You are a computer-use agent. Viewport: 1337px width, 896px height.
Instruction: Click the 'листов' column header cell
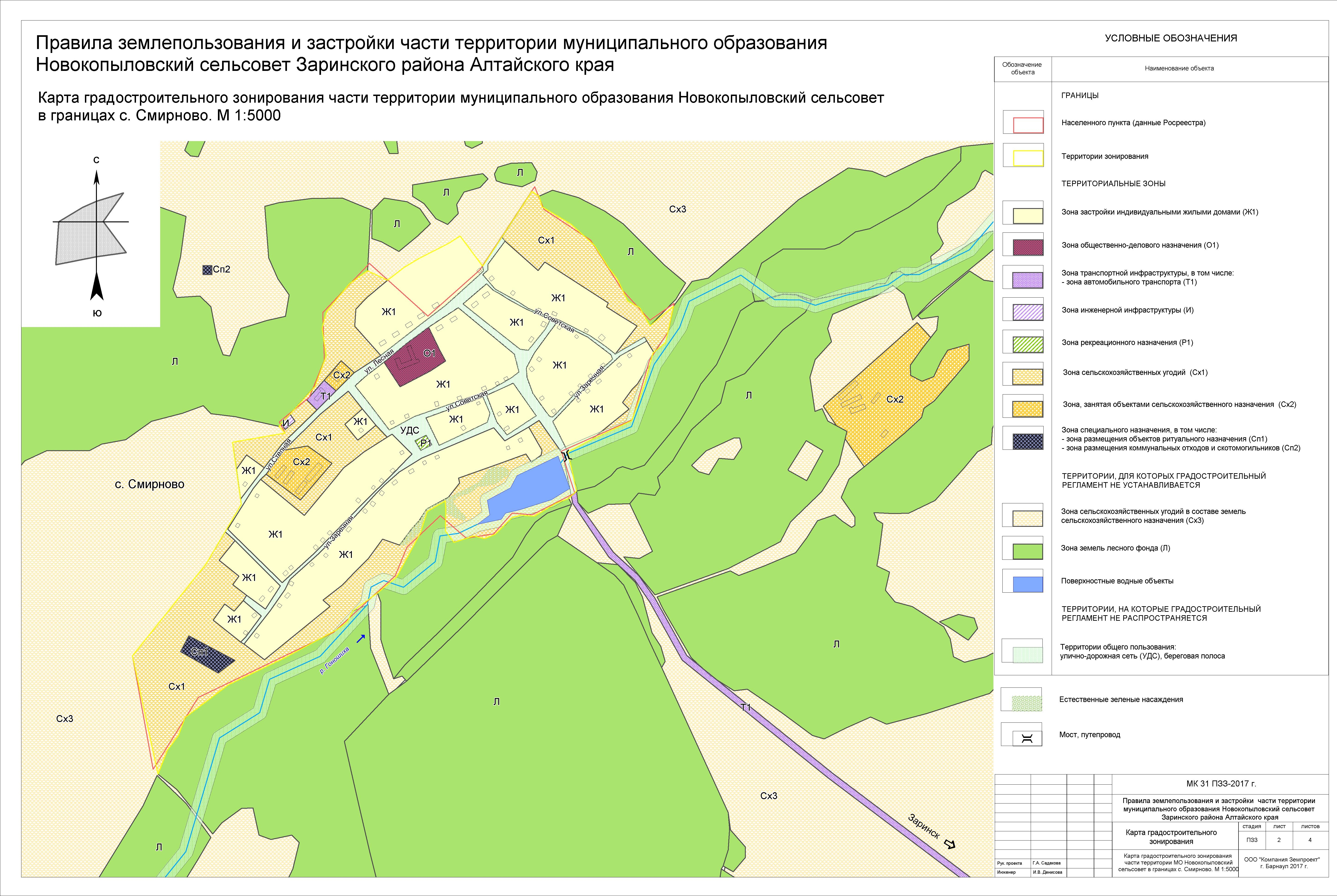click(1310, 826)
